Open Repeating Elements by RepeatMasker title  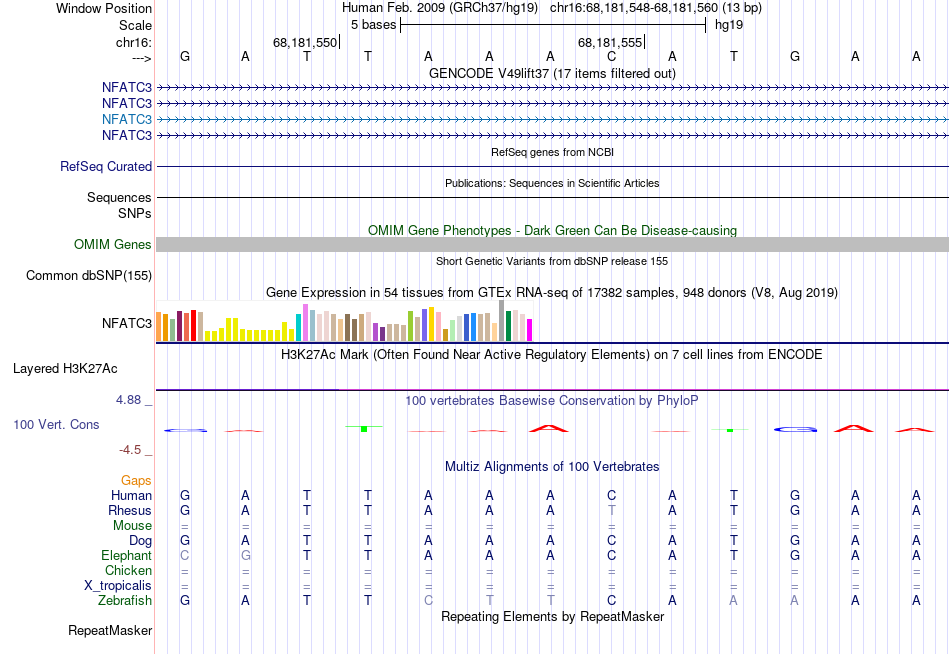[552, 616]
